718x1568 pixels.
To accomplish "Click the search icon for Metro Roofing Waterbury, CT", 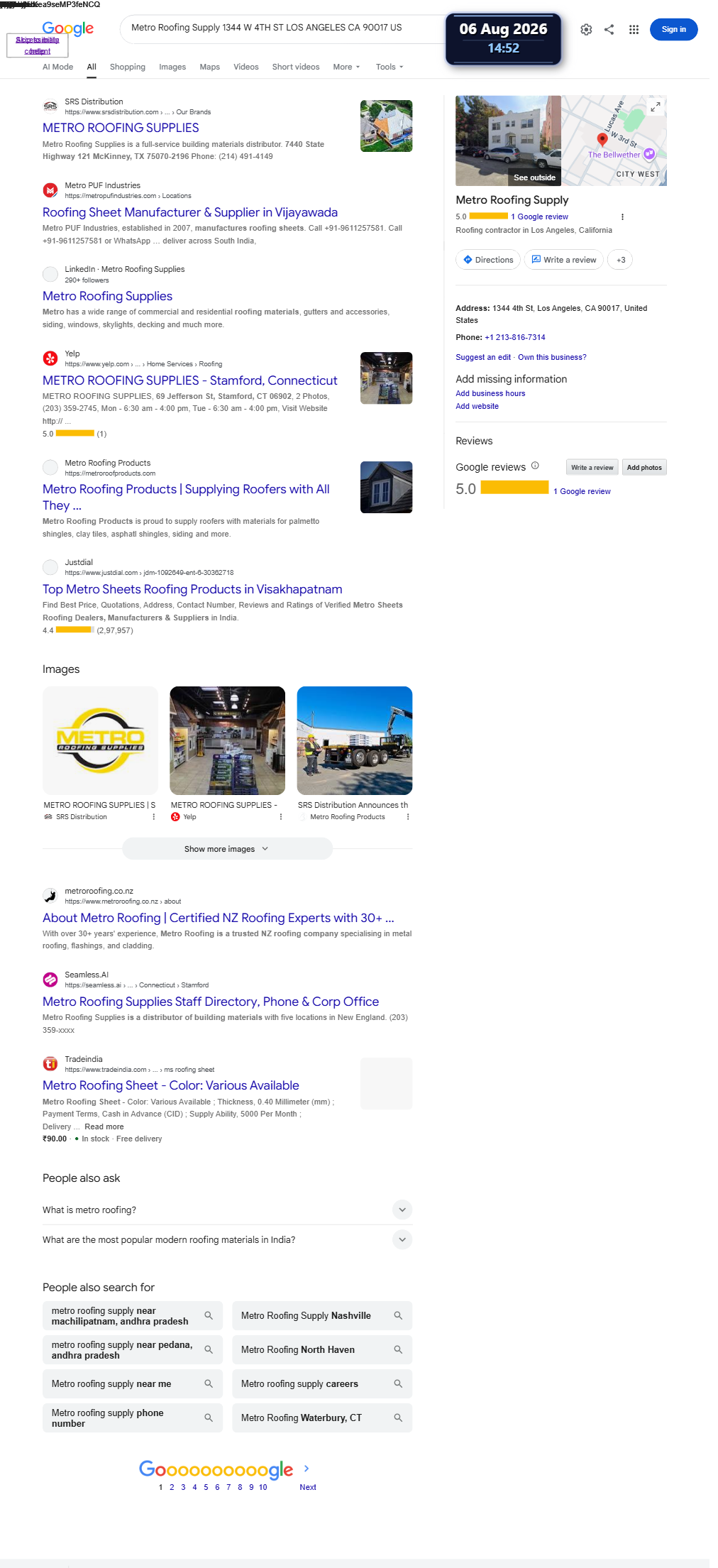I will pyautogui.click(x=398, y=1418).
